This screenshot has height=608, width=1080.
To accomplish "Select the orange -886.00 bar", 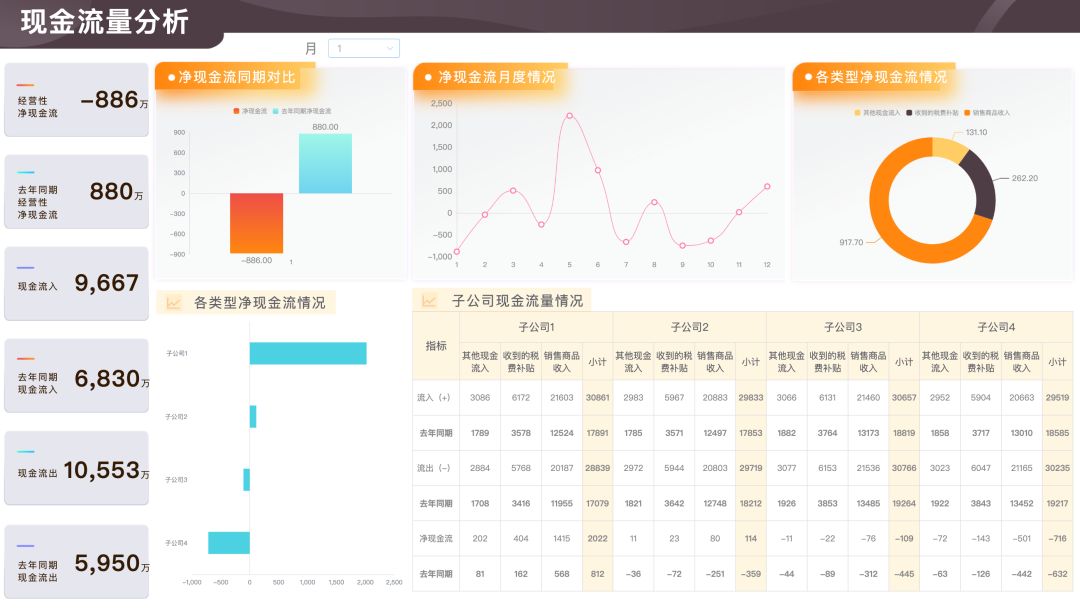I will (x=256, y=223).
